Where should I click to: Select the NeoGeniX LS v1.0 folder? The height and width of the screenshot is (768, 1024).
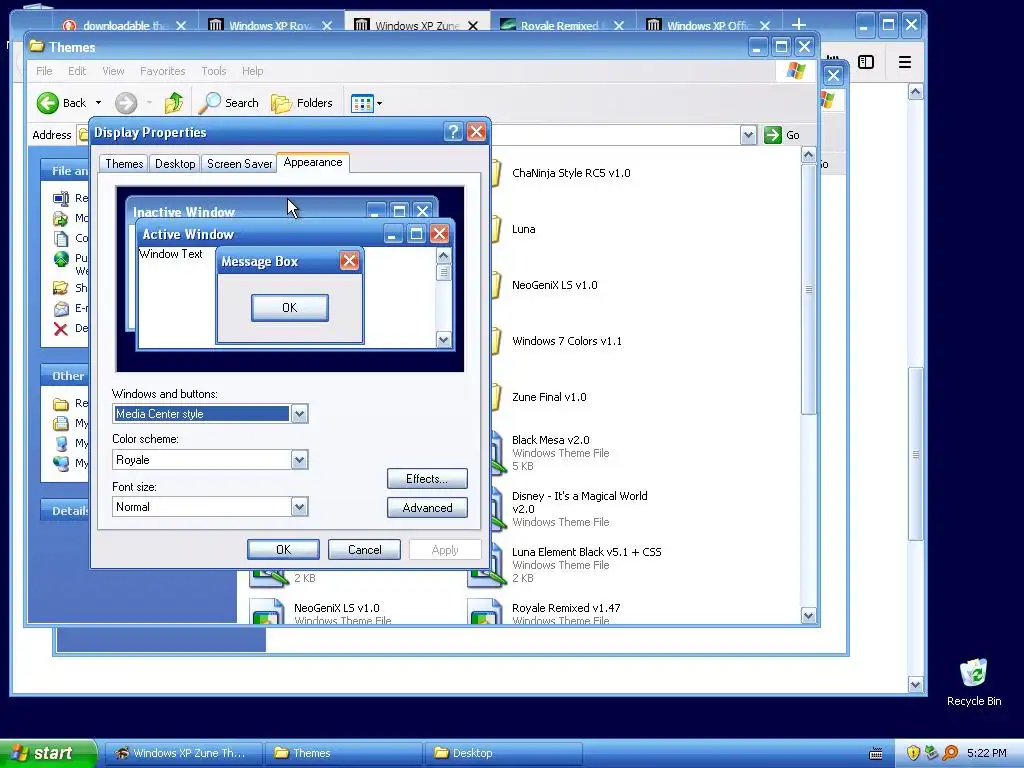tap(554, 285)
